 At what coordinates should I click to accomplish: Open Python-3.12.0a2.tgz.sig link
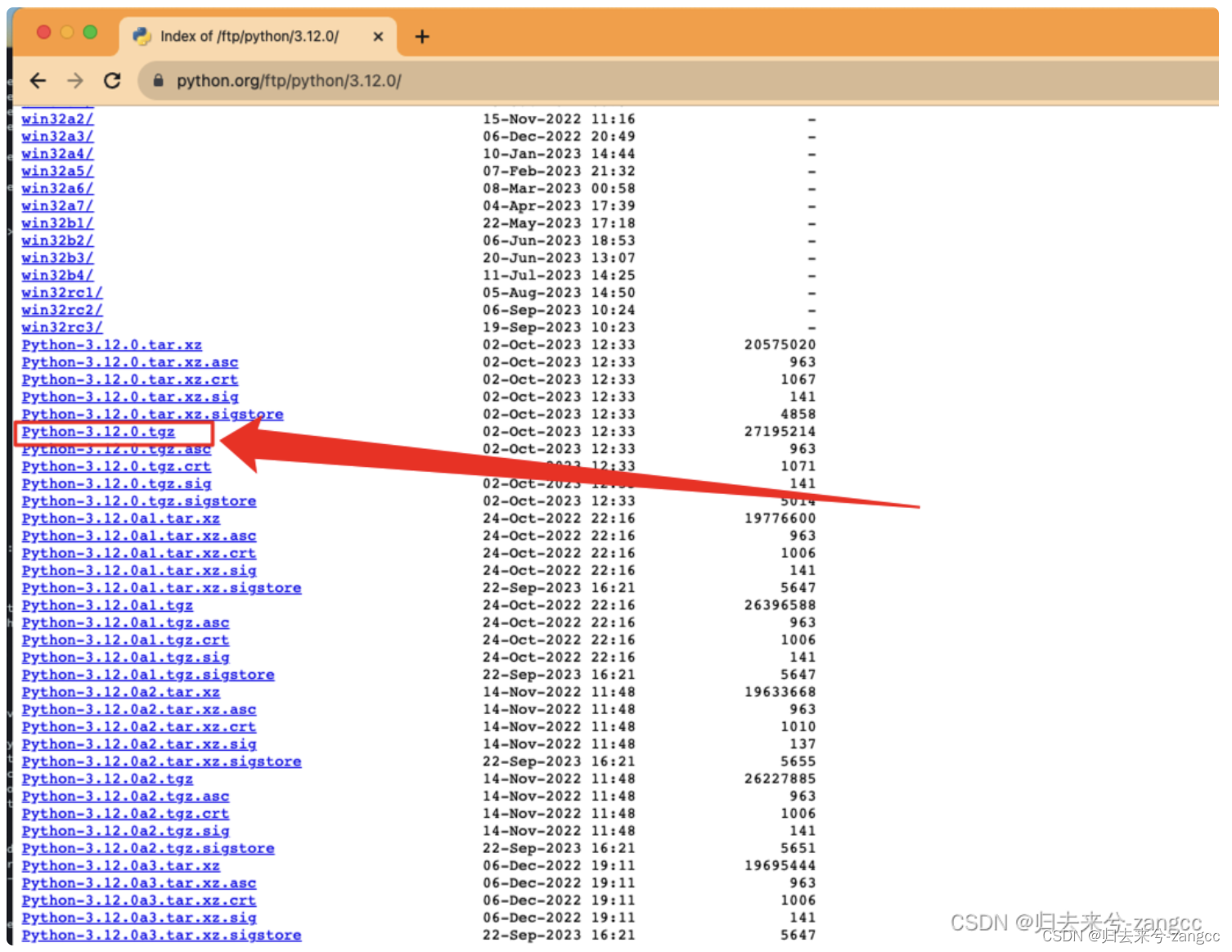(x=125, y=832)
